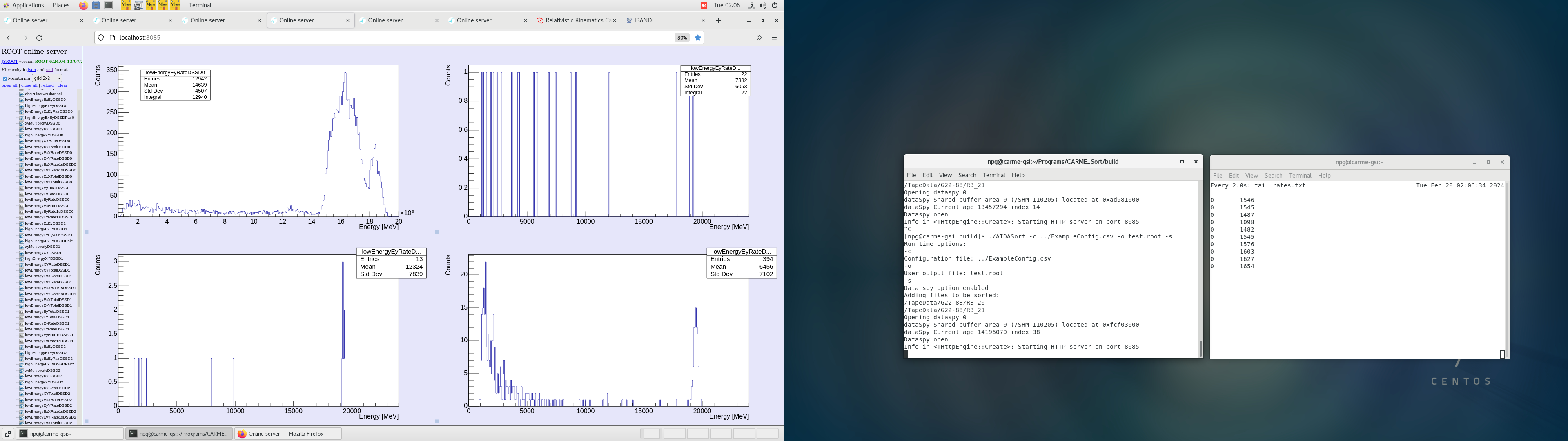Switch to the IBANDL tab
Viewport: 1568px width, 441px height.
pos(645,21)
